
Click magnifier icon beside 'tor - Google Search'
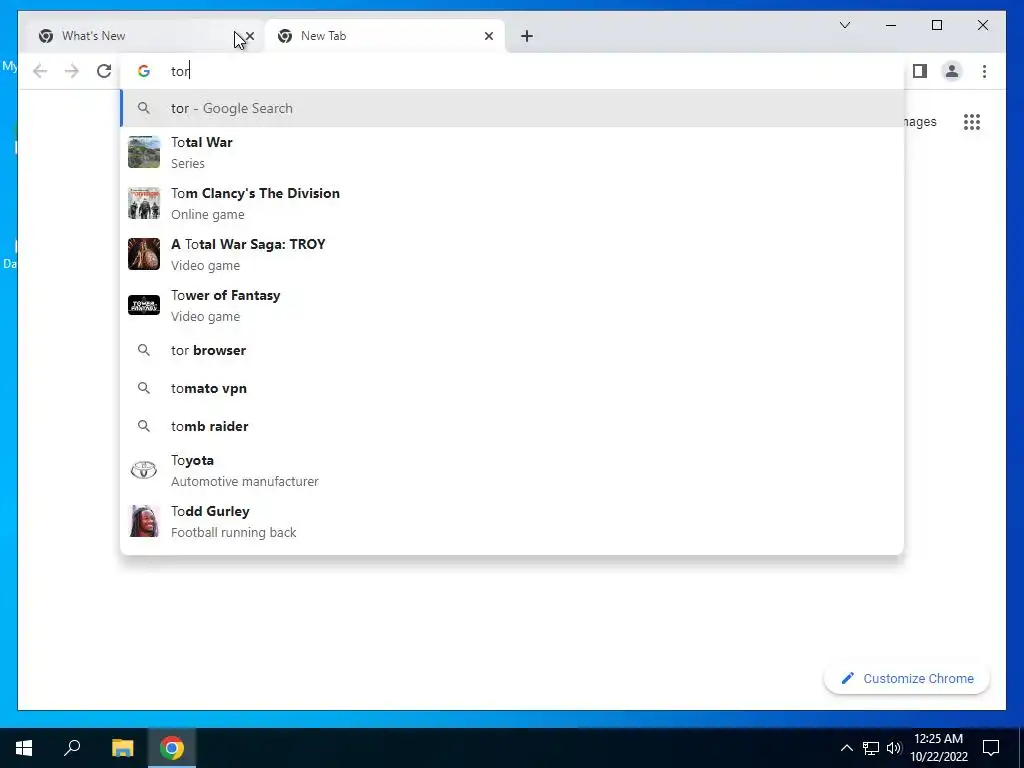(144, 108)
